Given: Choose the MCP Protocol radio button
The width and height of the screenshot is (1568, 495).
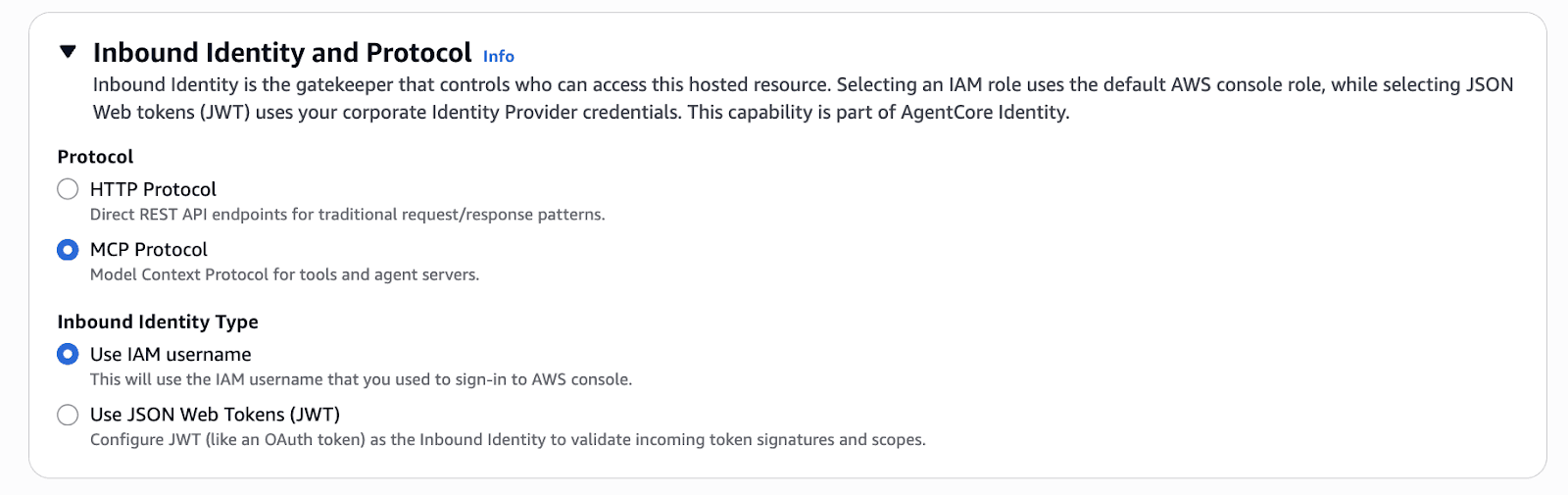Looking at the screenshot, I should click(x=68, y=250).
